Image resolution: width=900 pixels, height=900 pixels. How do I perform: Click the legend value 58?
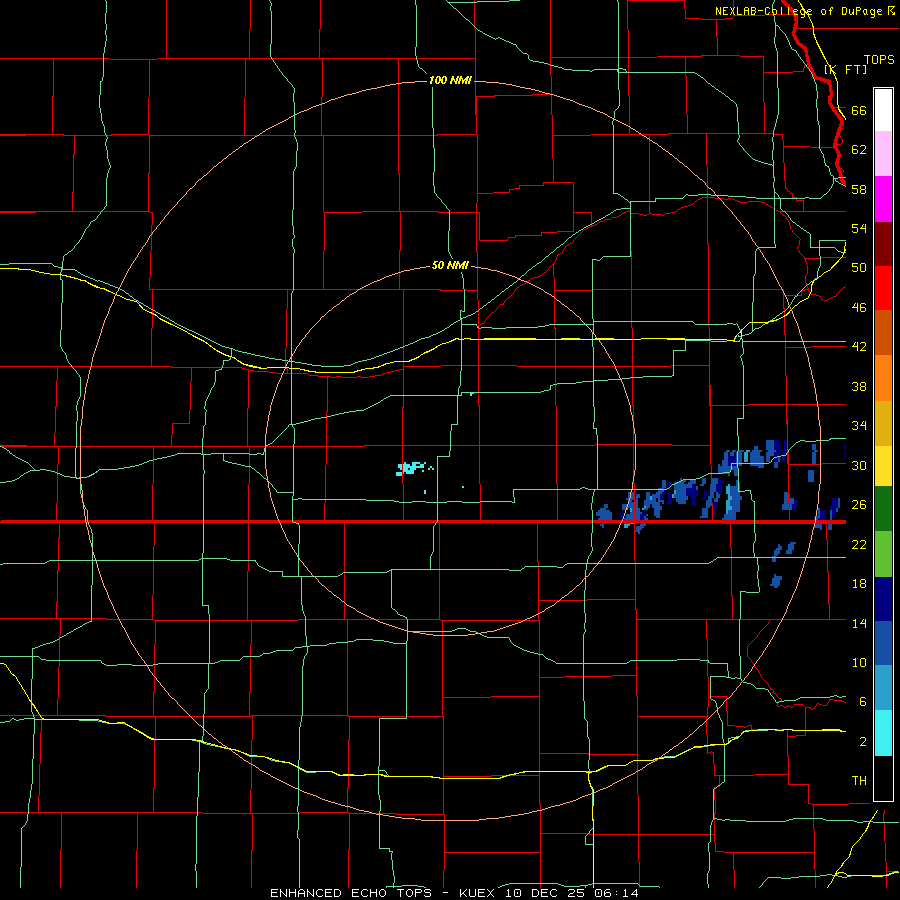[859, 189]
